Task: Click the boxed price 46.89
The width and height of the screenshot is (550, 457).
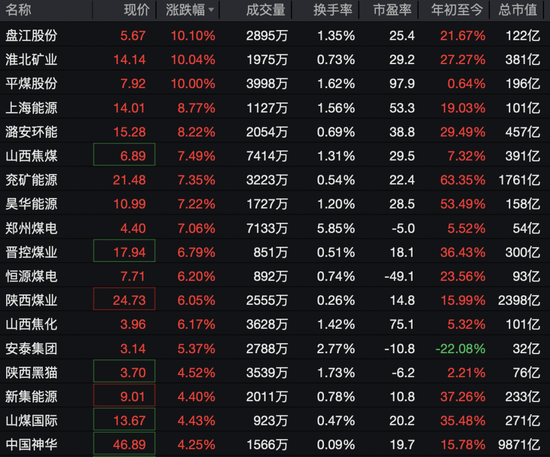Action: coord(124,444)
